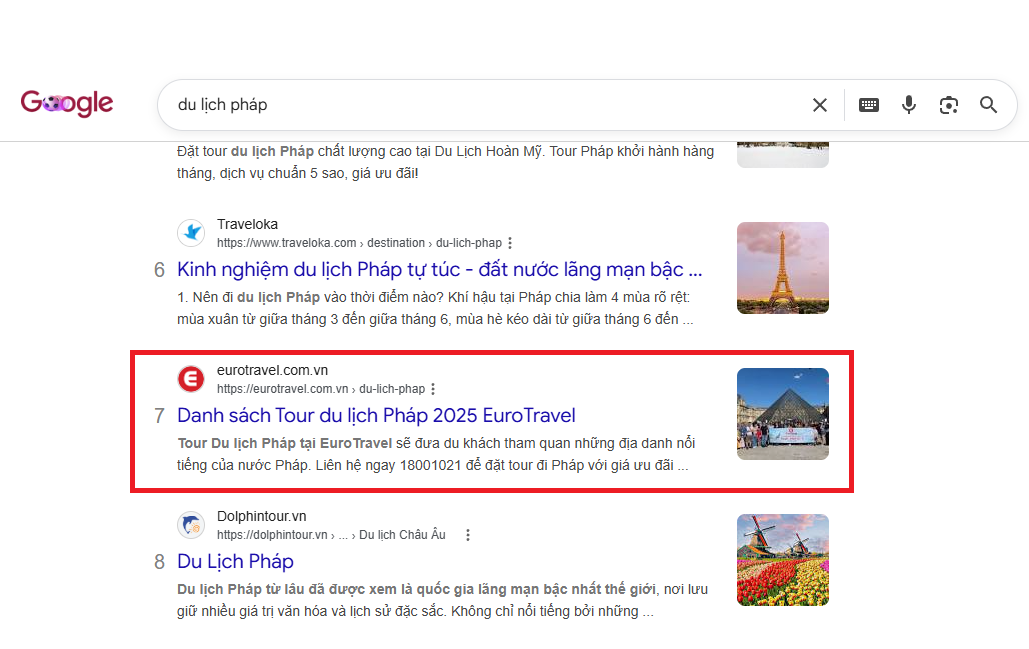Image resolution: width=1029 pixels, height=649 pixels.
Task: Search by image with the camera lens icon
Action: click(949, 105)
